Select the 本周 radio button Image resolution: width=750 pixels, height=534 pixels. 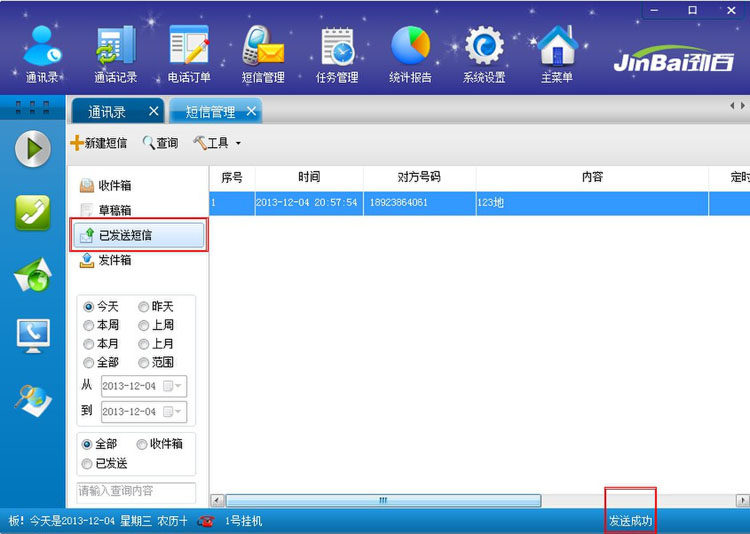(89, 325)
